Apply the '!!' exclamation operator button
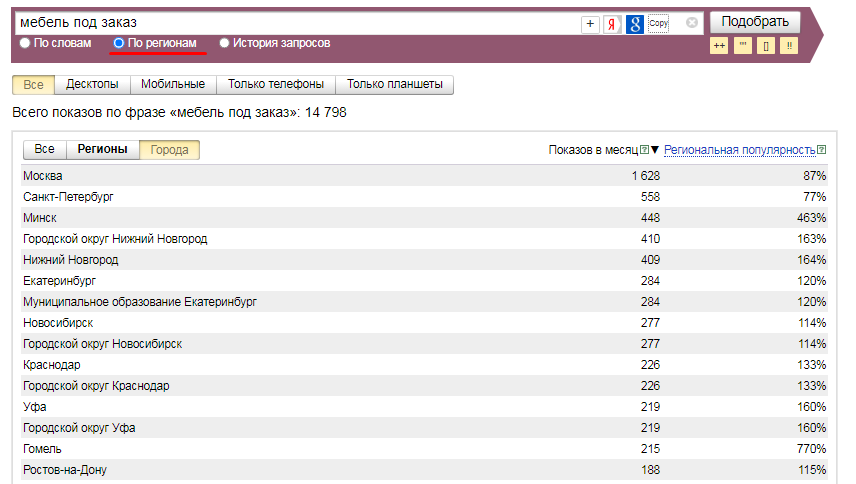The height and width of the screenshot is (484, 856). (x=789, y=46)
